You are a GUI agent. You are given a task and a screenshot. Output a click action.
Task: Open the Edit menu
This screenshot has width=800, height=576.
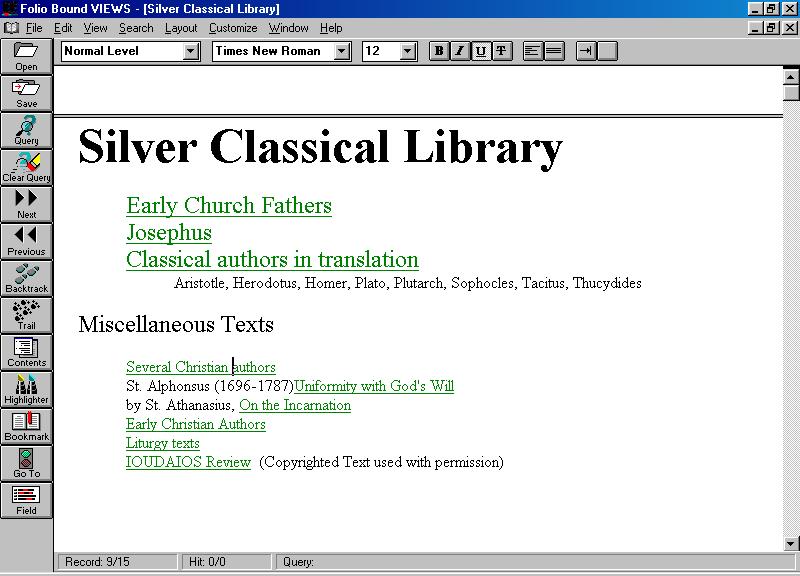(x=63, y=28)
